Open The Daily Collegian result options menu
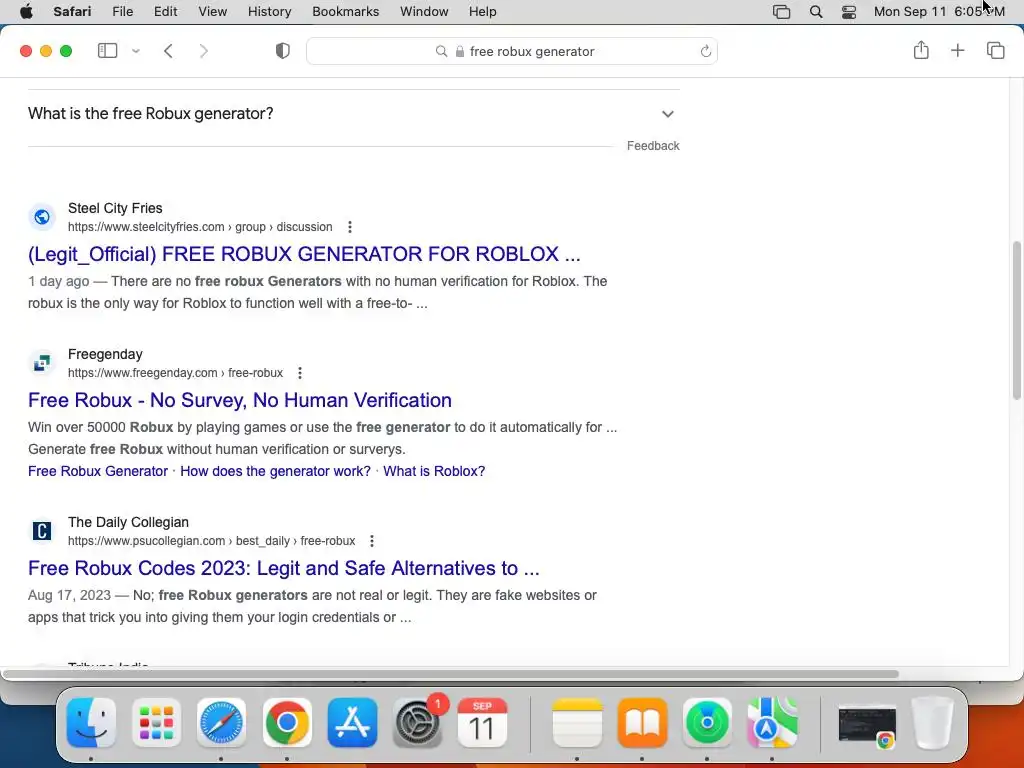 372,541
